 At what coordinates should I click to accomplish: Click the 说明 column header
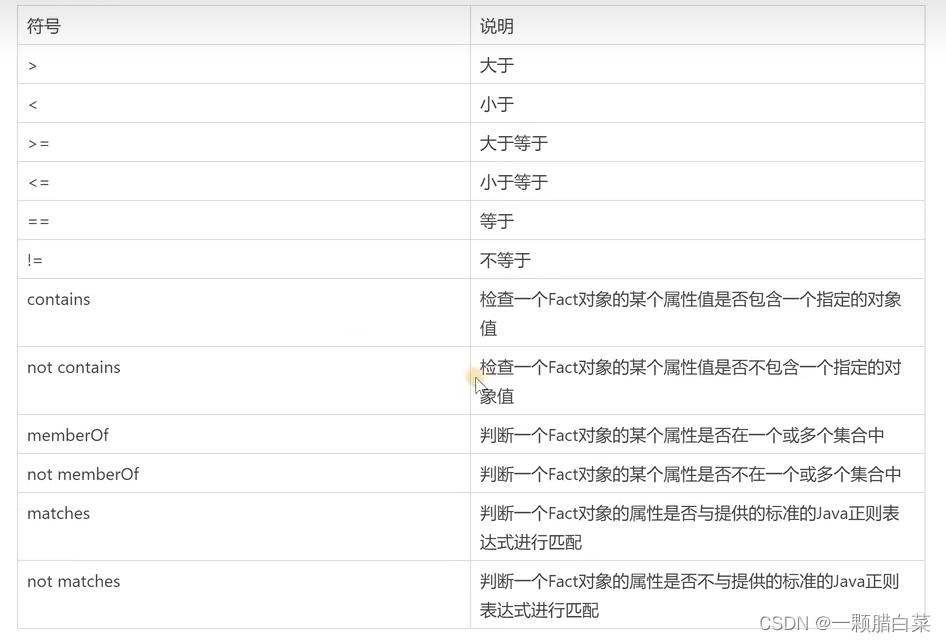coord(697,26)
